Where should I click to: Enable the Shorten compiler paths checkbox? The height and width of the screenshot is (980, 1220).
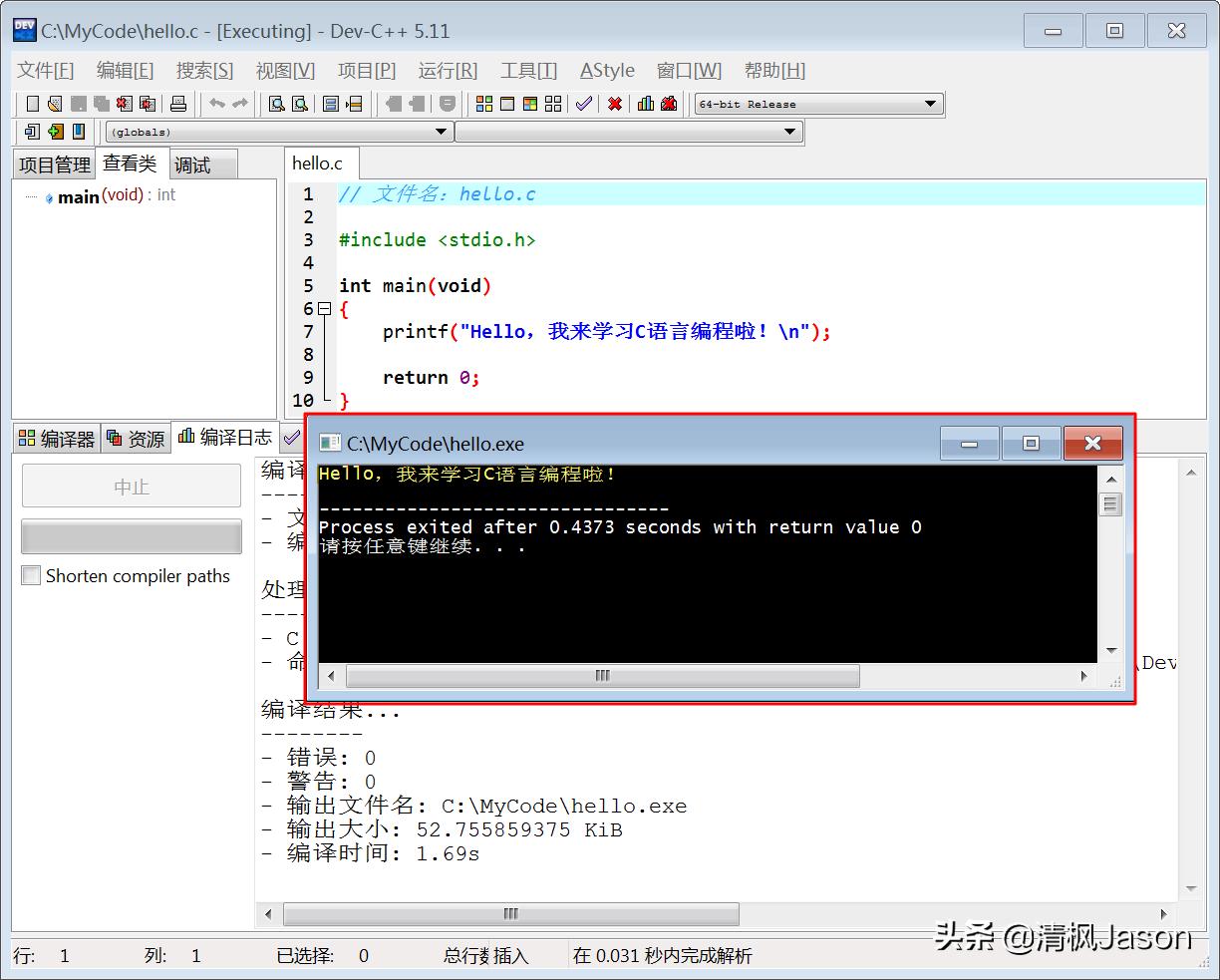(x=31, y=575)
